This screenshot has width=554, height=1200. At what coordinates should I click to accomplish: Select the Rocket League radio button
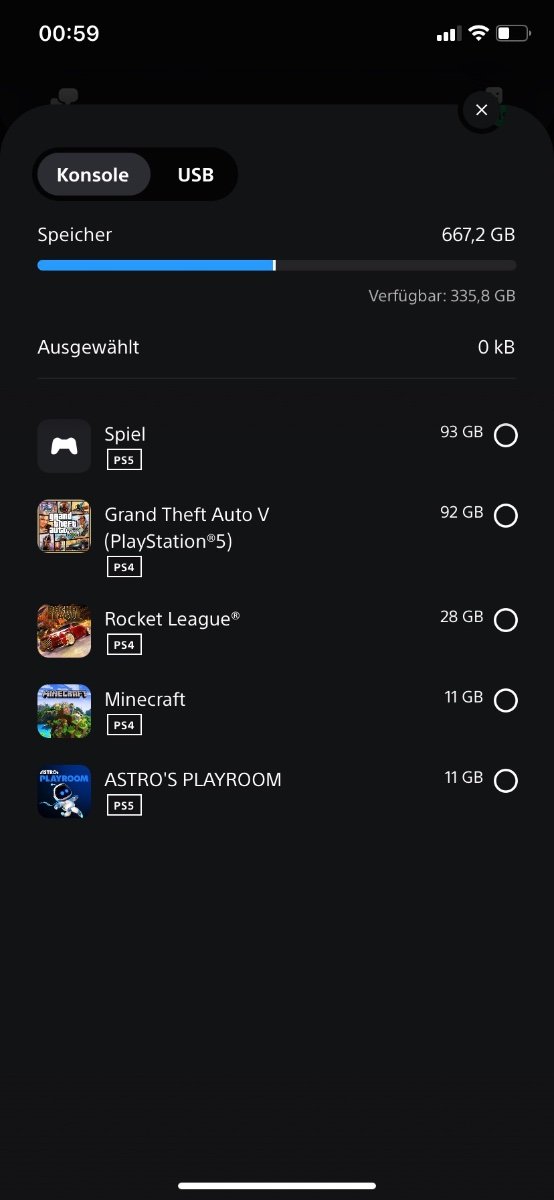click(506, 620)
